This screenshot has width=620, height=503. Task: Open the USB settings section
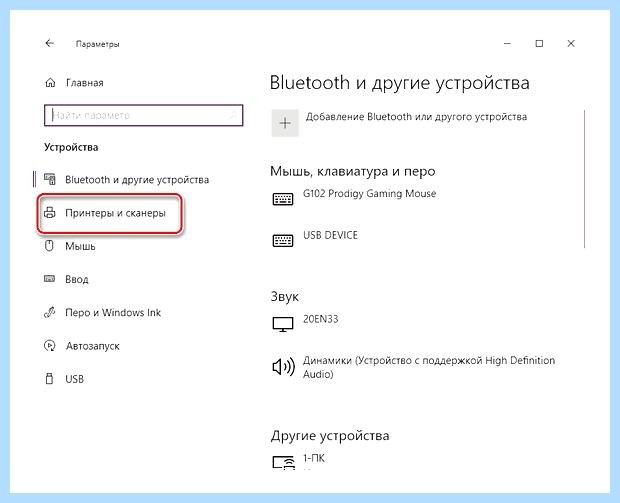[74, 379]
